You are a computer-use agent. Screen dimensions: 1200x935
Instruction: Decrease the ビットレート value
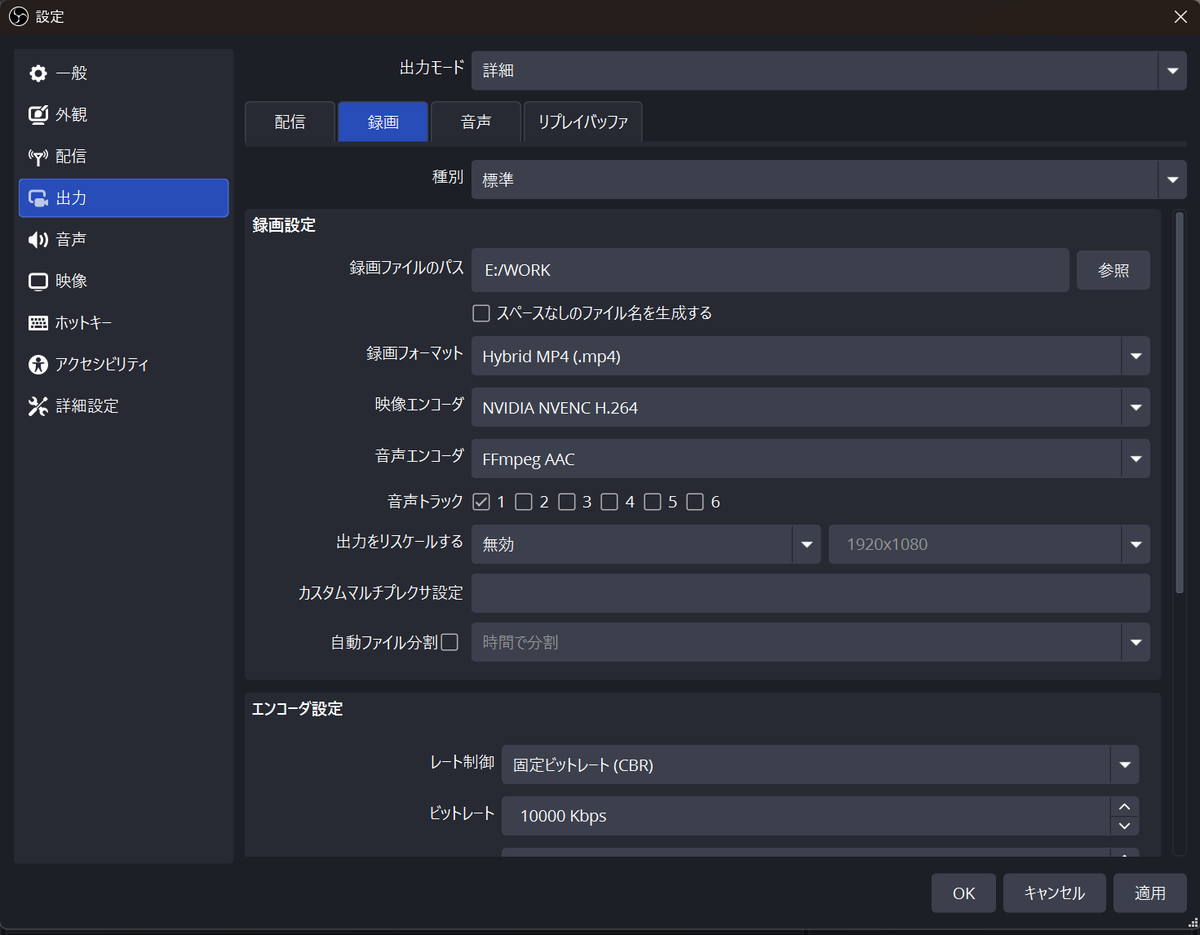point(1124,825)
